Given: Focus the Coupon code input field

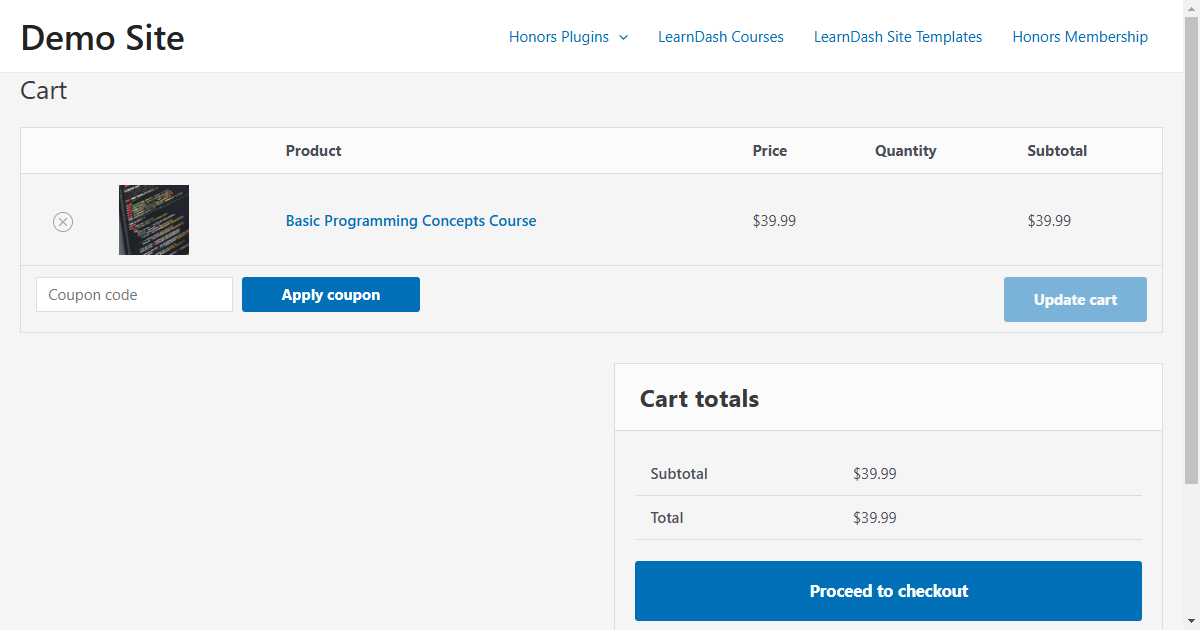Looking at the screenshot, I should (x=134, y=294).
